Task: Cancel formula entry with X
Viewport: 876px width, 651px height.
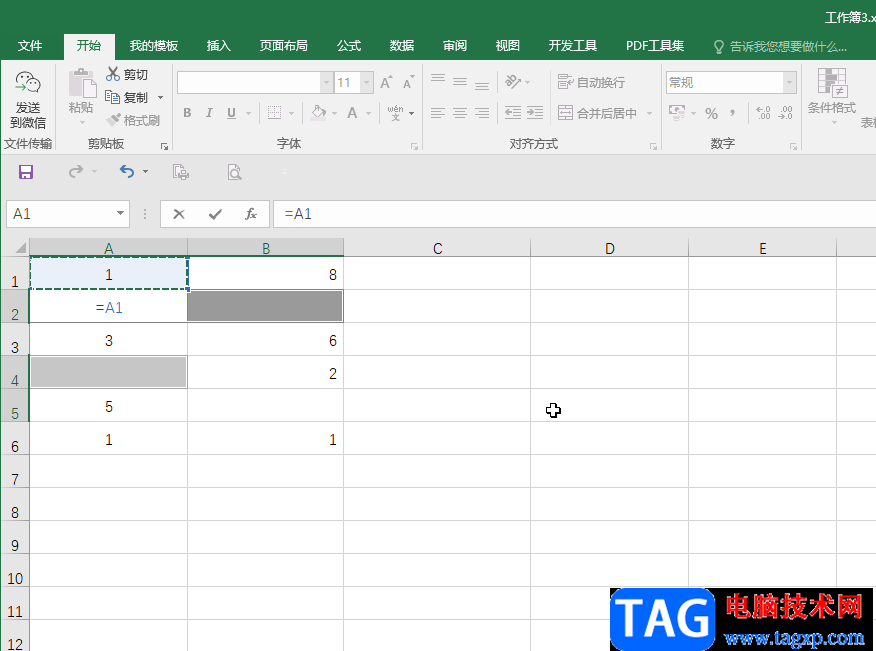Action: [x=179, y=214]
